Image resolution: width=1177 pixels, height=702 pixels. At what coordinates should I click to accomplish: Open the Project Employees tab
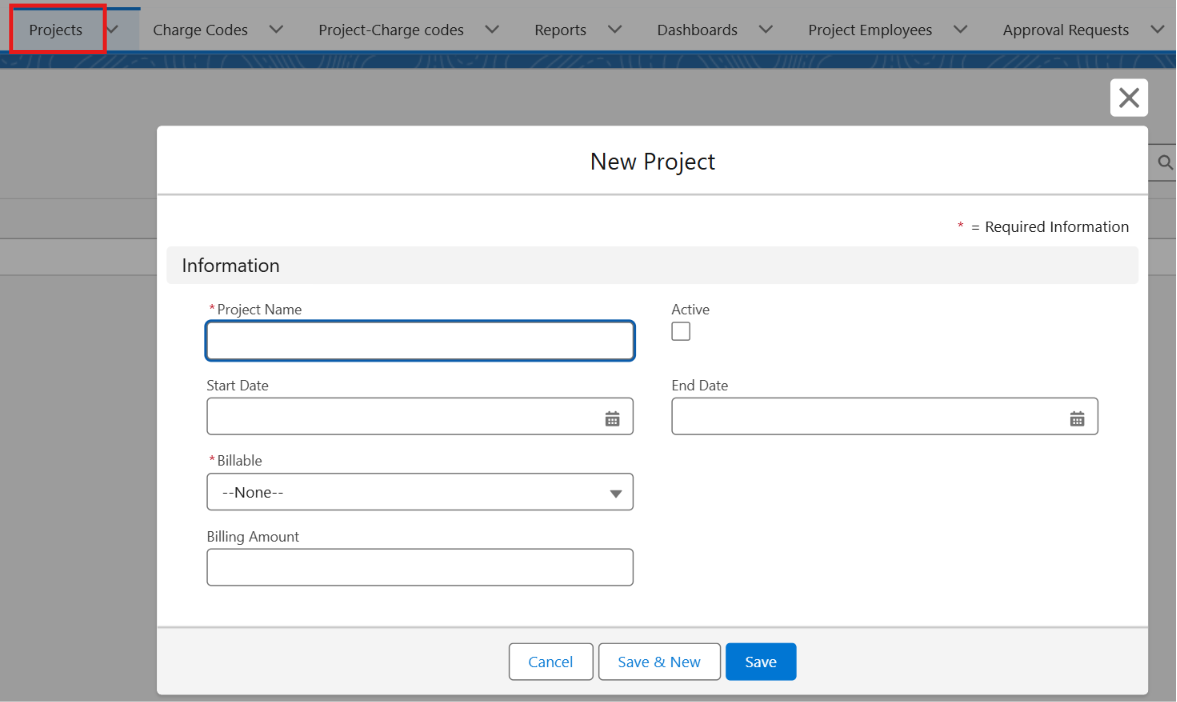point(870,30)
